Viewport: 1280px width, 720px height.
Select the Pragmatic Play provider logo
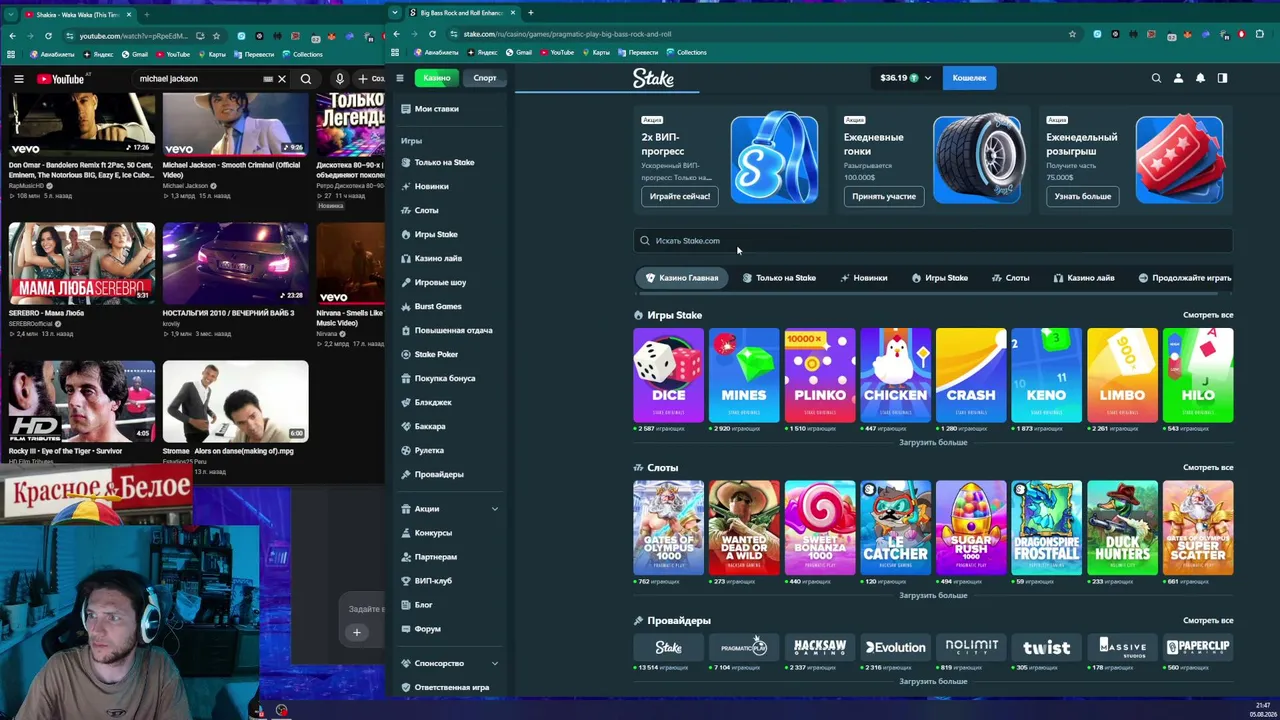point(744,648)
